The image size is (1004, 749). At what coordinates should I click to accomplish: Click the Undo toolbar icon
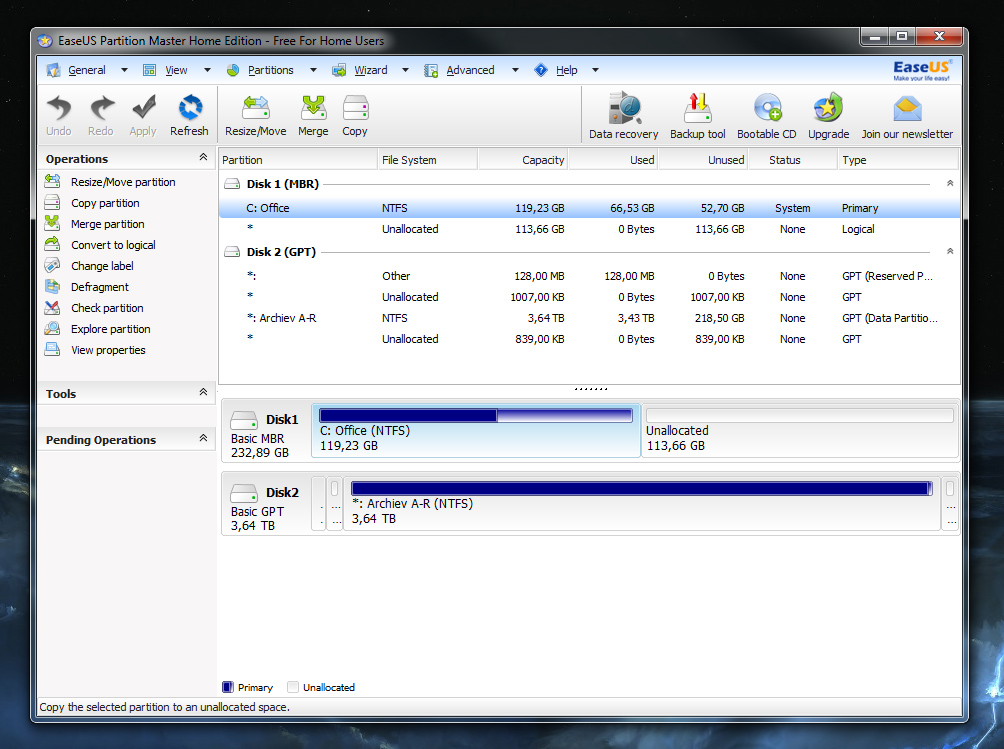[x=59, y=108]
